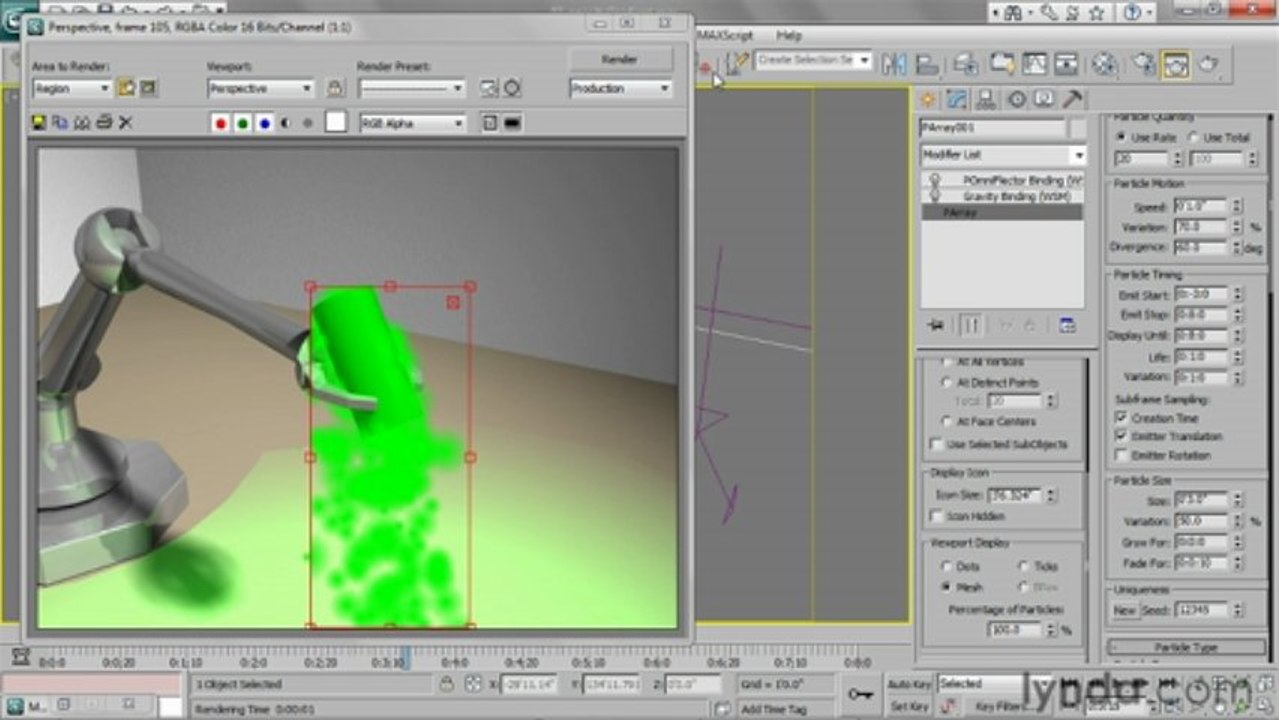Save the rendered image
The width and height of the screenshot is (1279, 720).
pyautogui.click(x=39, y=122)
